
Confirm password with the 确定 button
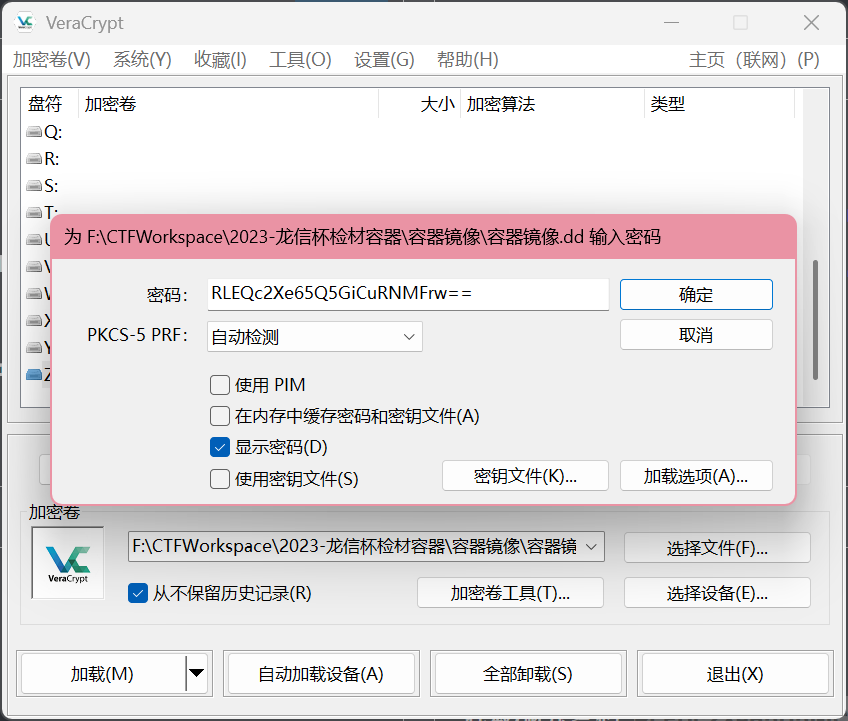pos(696,295)
